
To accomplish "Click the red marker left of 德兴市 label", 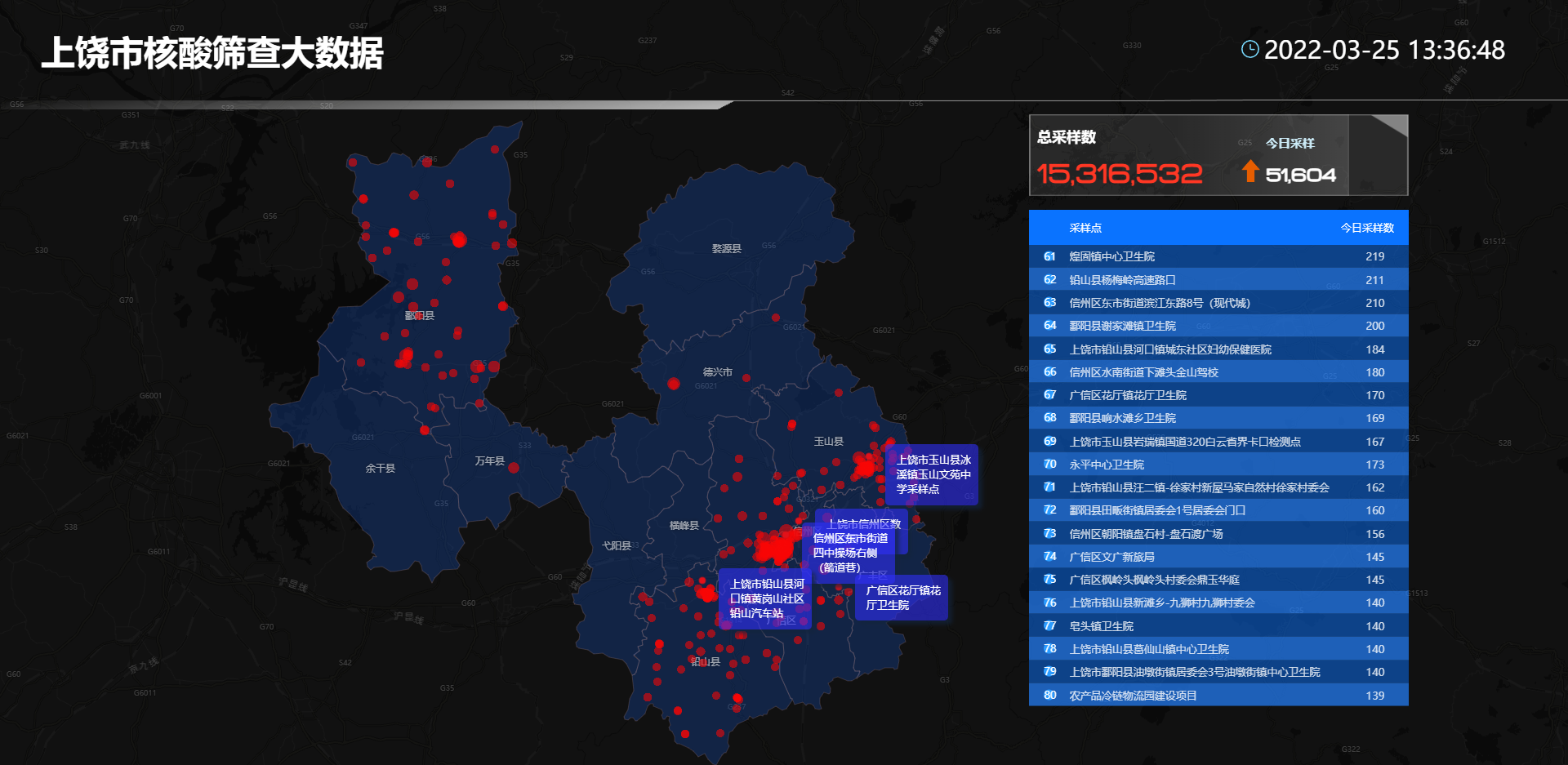I will point(674,384).
